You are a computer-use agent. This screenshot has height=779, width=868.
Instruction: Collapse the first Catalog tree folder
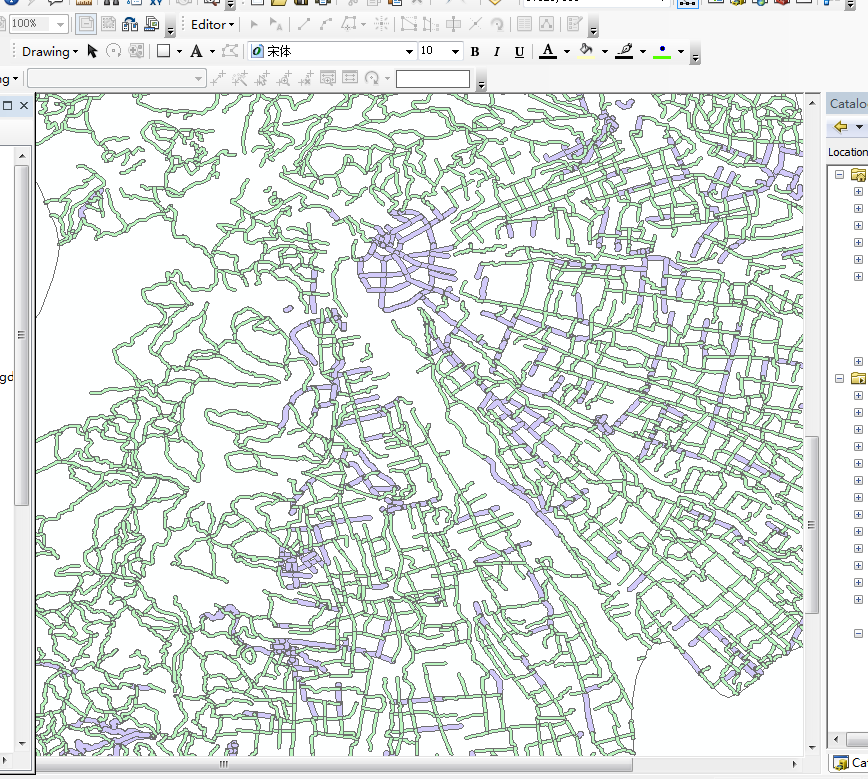coord(839,174)
